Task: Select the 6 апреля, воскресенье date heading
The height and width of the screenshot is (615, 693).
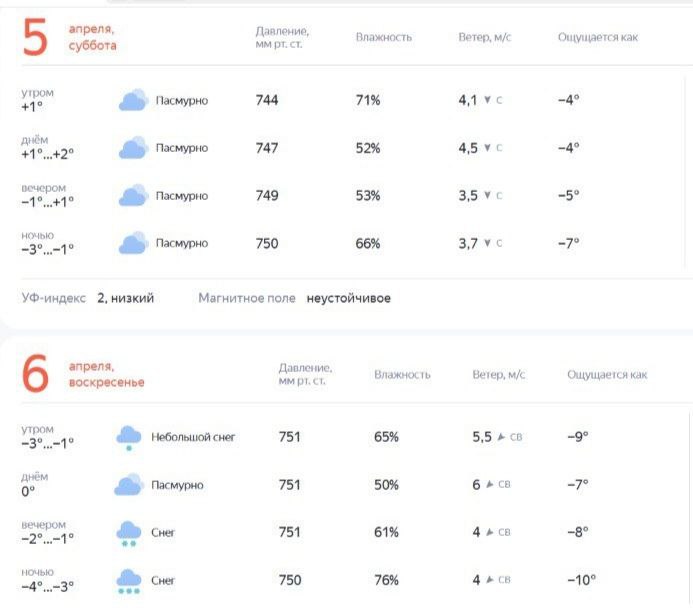Action: point(83,374)
